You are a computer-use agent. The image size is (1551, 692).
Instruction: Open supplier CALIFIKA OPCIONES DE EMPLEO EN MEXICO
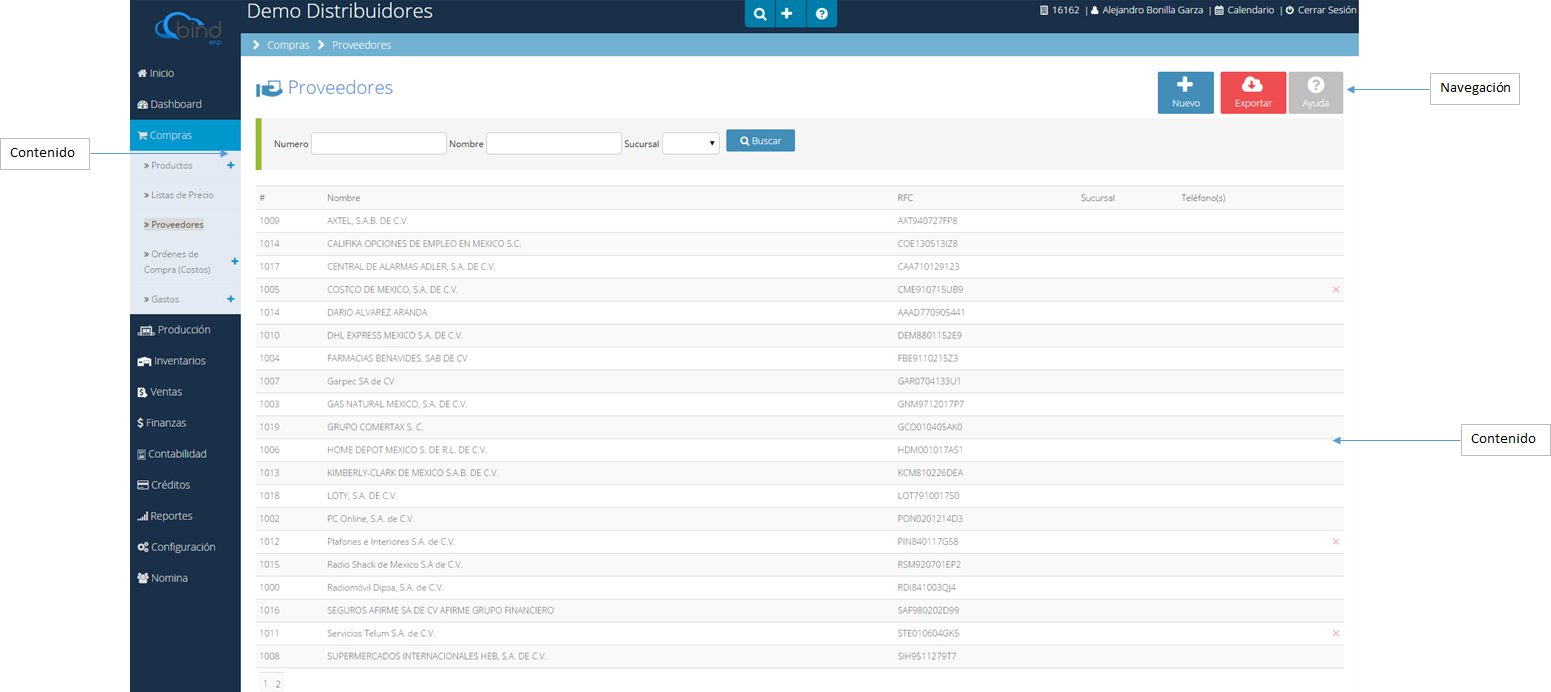pyautogui.click(x=424, y=244)
